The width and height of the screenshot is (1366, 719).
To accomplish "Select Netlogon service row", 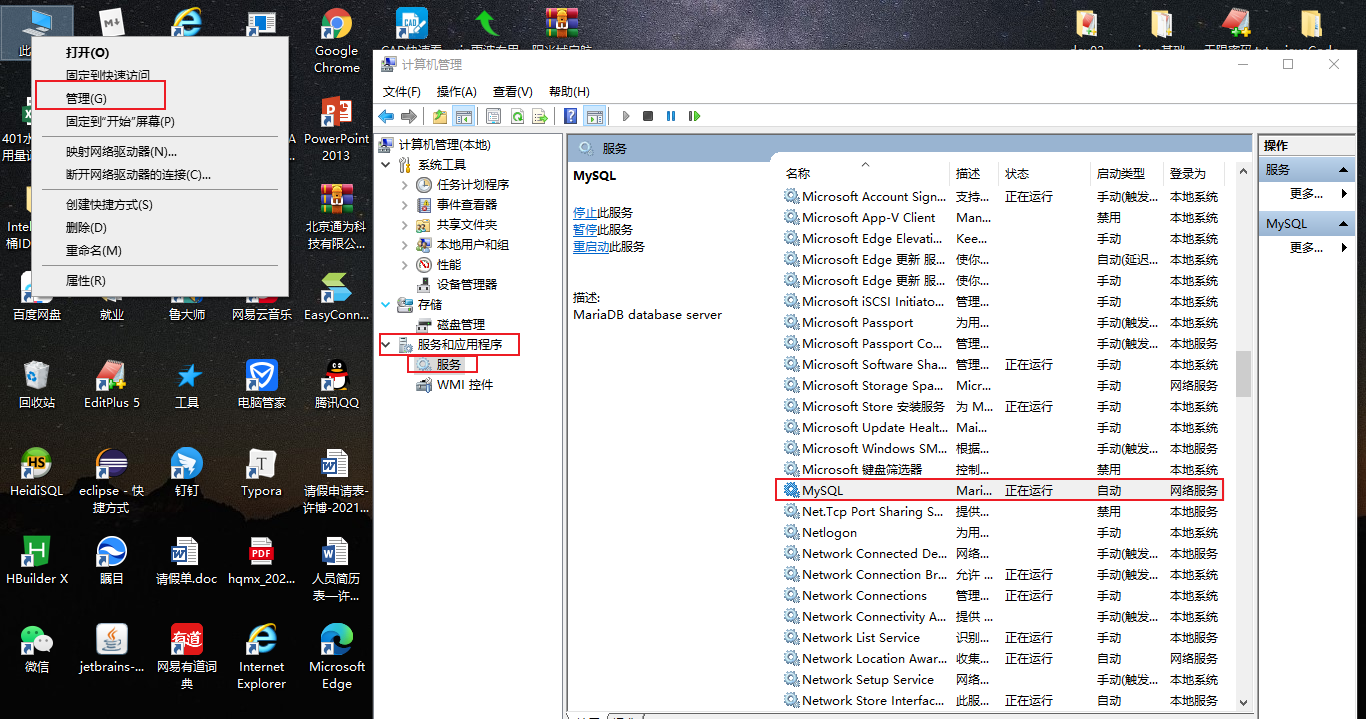I will click(1000, 533).
